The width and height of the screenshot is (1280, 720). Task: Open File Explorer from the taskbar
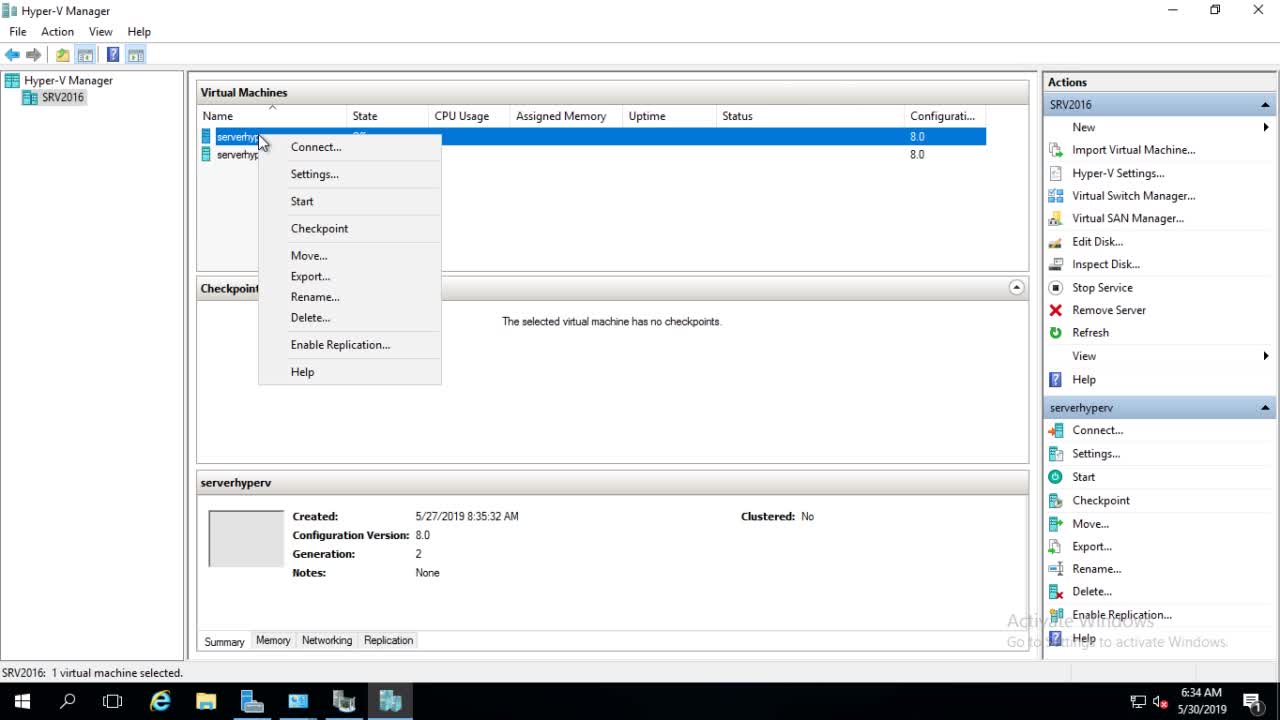pos(206,701)
